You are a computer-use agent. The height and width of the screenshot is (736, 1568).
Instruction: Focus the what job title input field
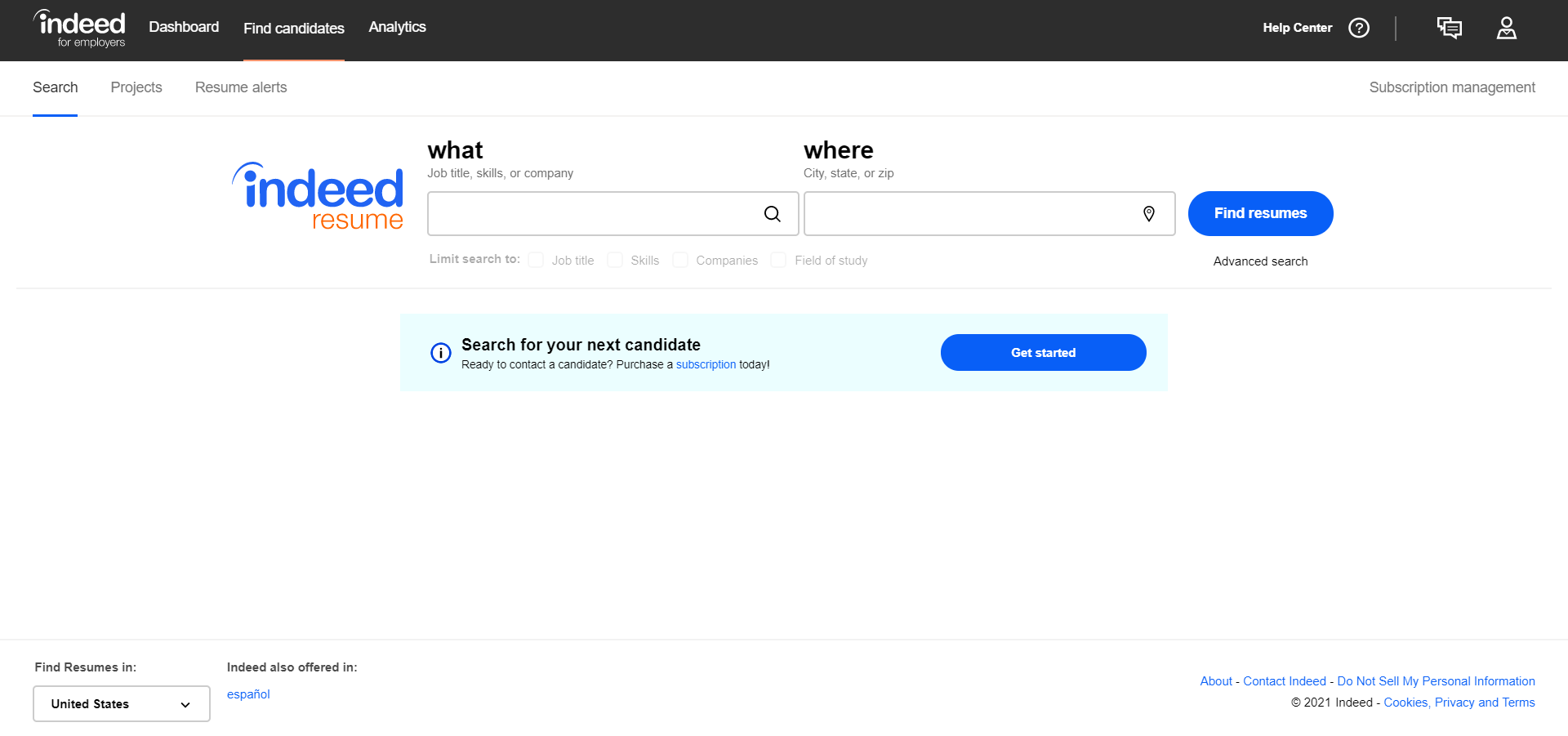pyautogui.click(x=612, y=214)
